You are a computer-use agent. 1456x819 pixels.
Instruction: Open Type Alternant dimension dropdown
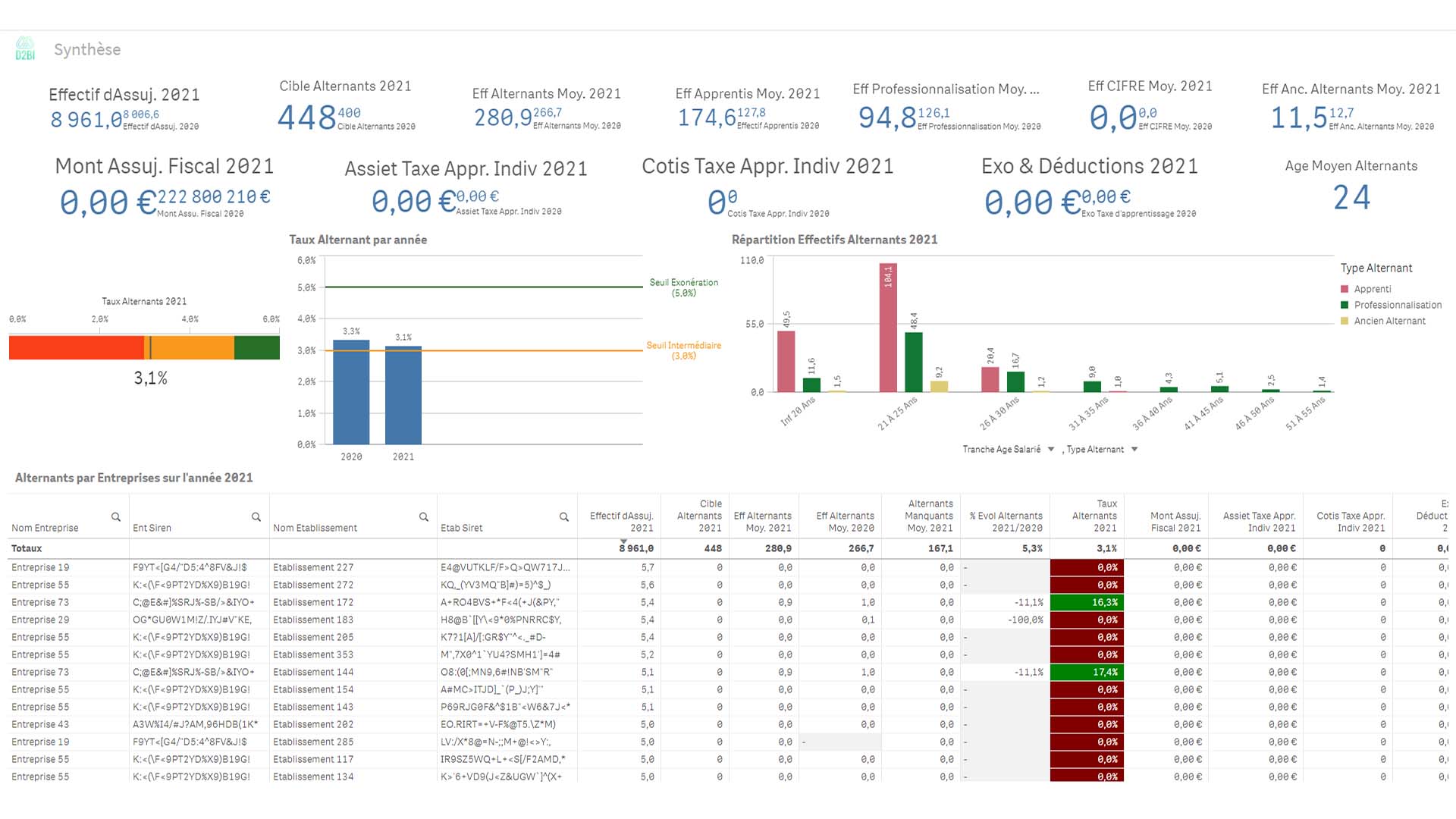click(x=1134, y=450)
